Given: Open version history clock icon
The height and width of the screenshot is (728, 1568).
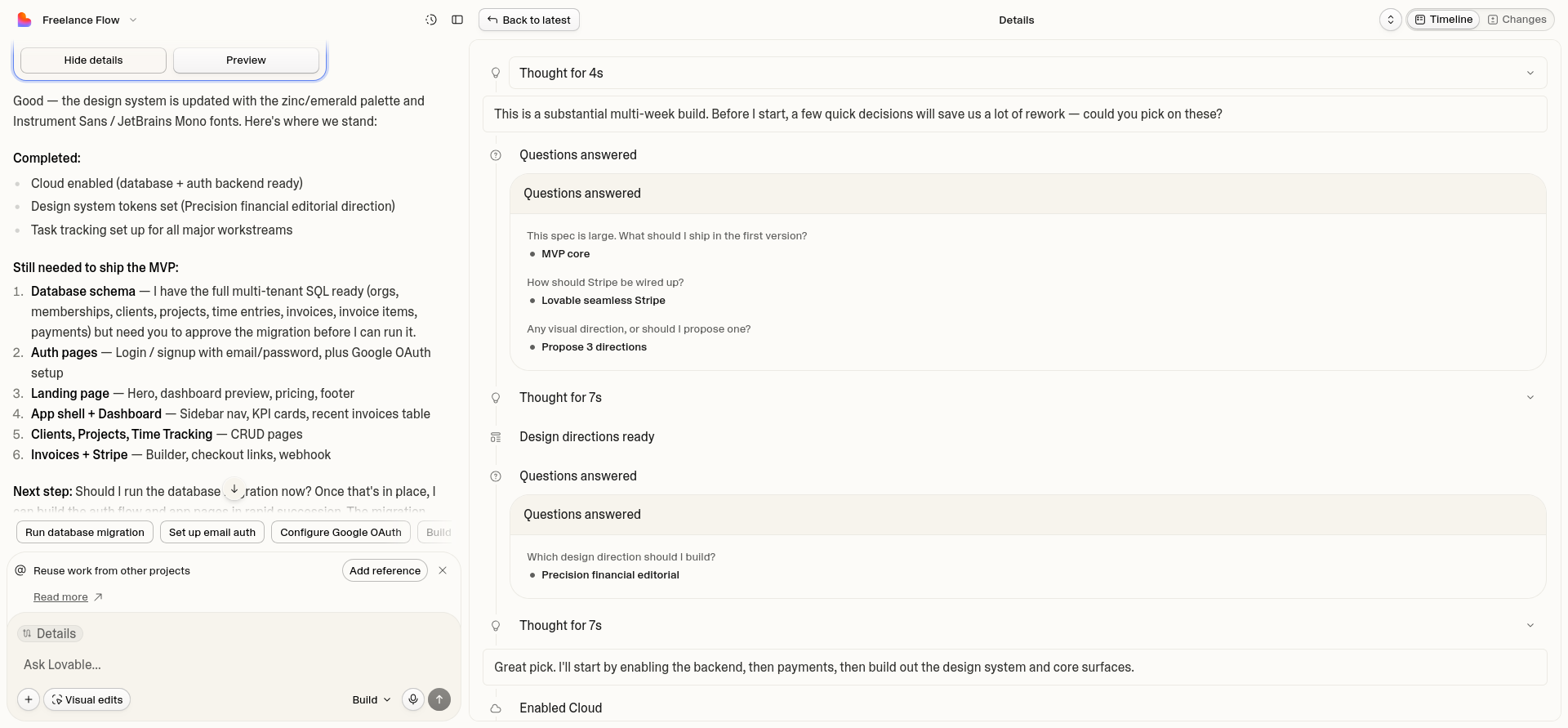Looking at the screenshot, I should tap(431, 20).
